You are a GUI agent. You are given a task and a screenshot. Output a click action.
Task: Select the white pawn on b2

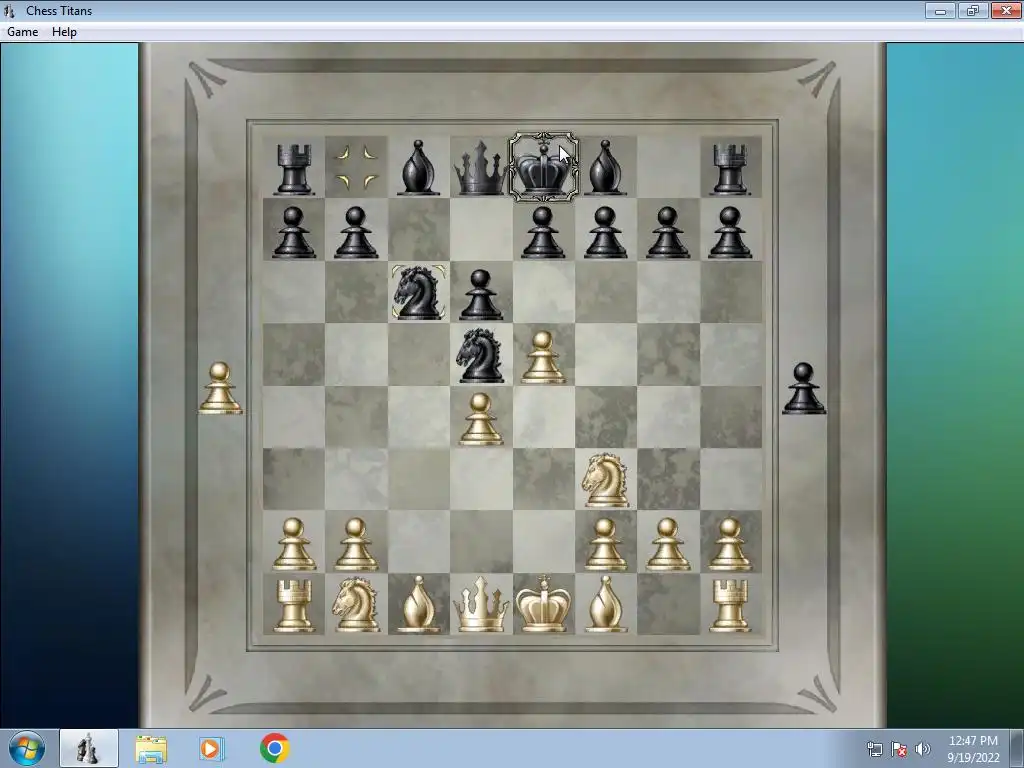(356, 544)
